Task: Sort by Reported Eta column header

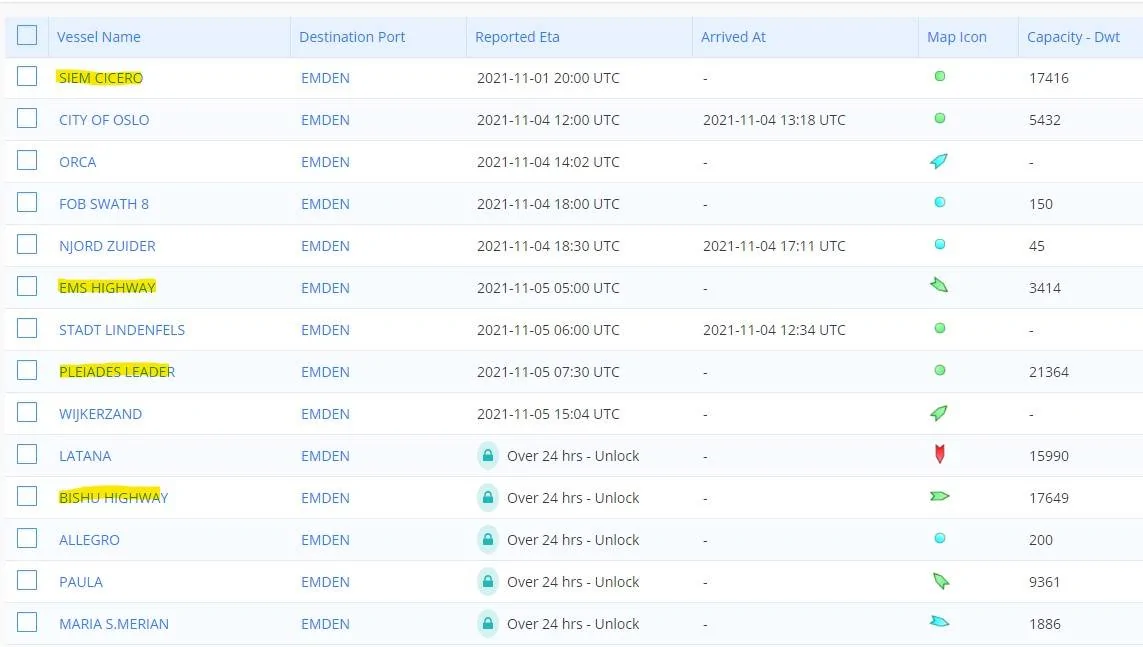Action: 517,37
